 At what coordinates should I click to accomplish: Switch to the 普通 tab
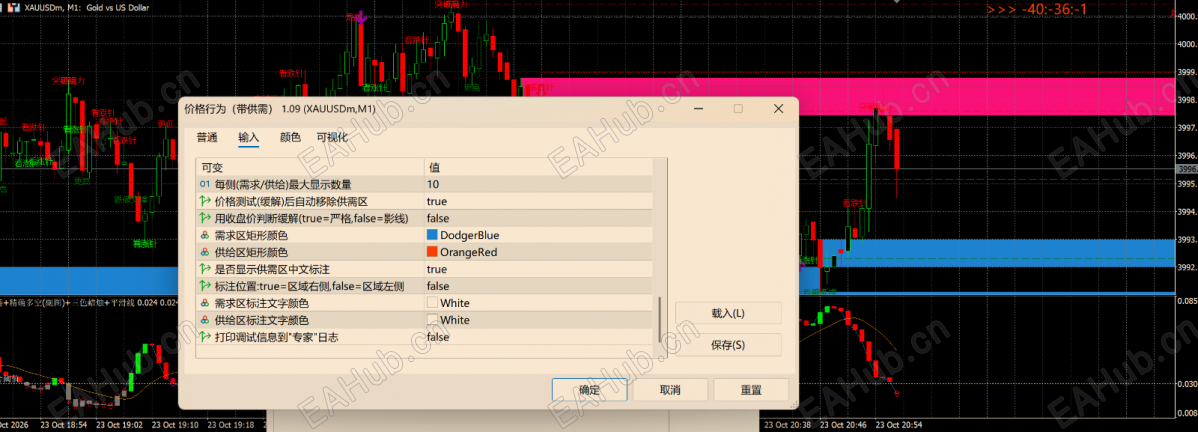(x=207, y=138)
